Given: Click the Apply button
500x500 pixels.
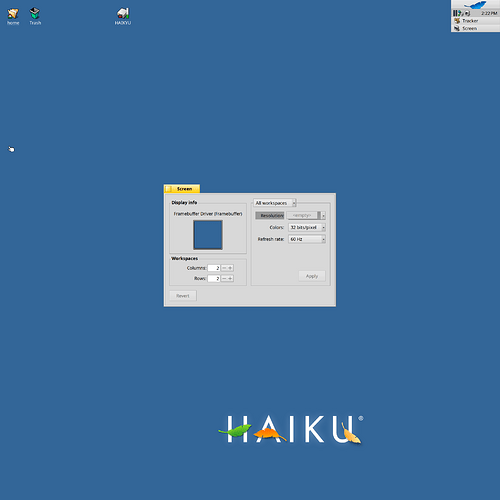Looking at the screenshot, I should tap(312, 276).
